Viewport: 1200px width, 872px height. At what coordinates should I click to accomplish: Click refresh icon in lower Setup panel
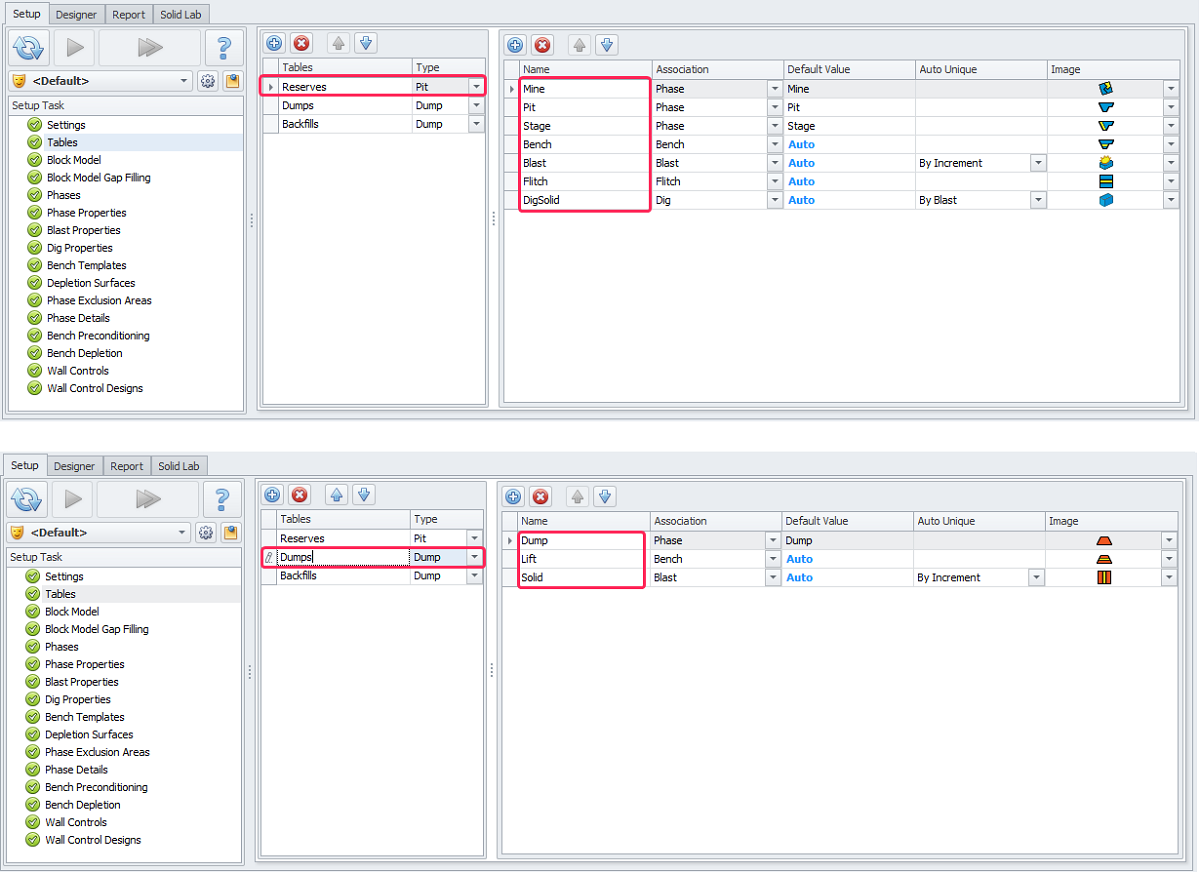click(27, 498)
